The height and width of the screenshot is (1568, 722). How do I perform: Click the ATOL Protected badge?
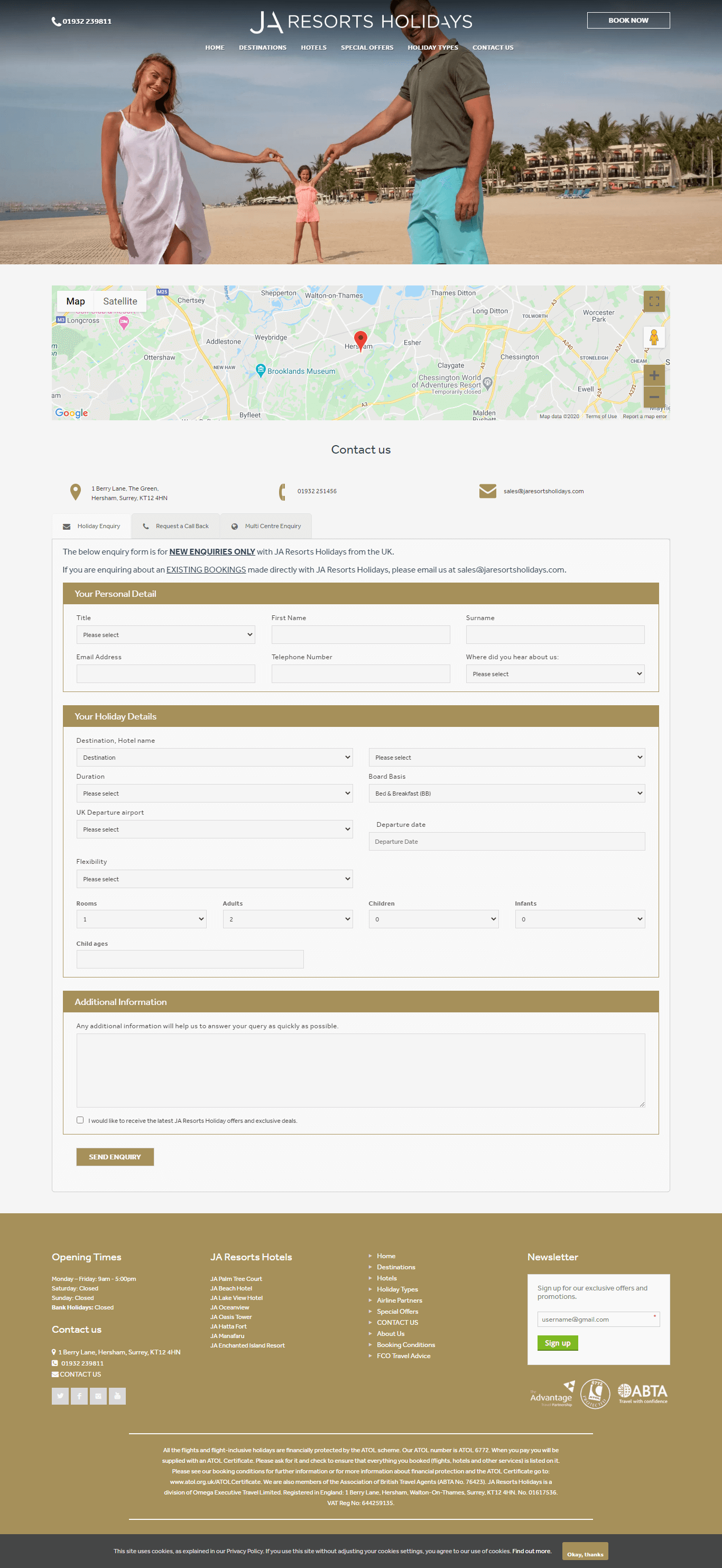click(x=595, y=1394)
